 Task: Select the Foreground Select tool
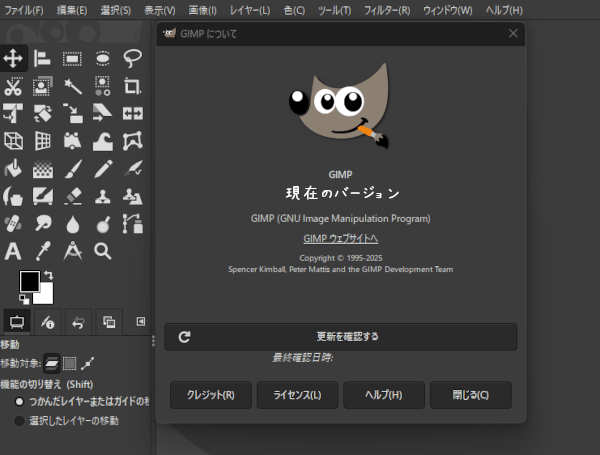pos(42,86)
